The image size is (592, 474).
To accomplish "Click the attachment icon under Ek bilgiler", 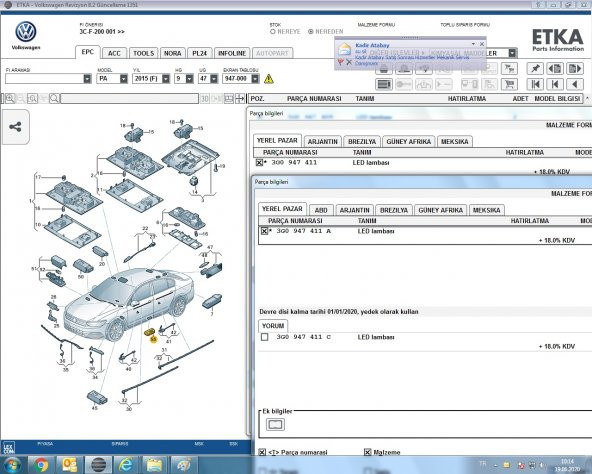I will click(275, 425).
